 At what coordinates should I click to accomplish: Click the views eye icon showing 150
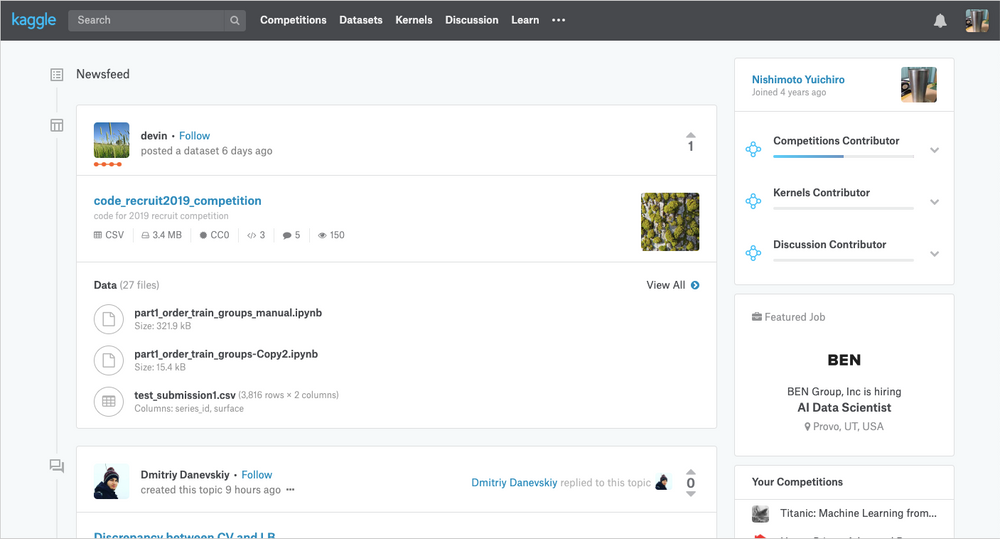(322, 235)
